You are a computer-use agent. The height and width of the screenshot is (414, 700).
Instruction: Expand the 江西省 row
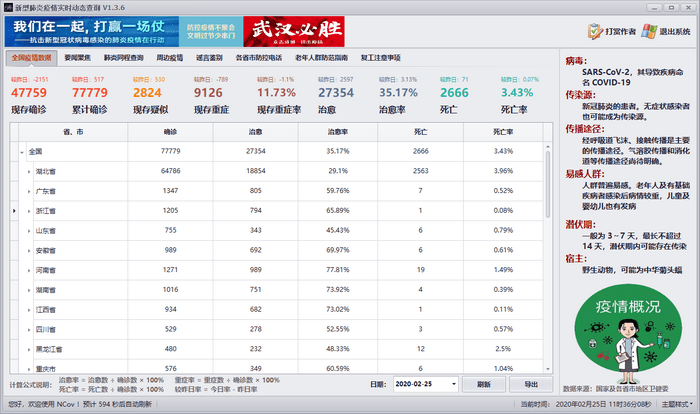(x=29, y=310)
